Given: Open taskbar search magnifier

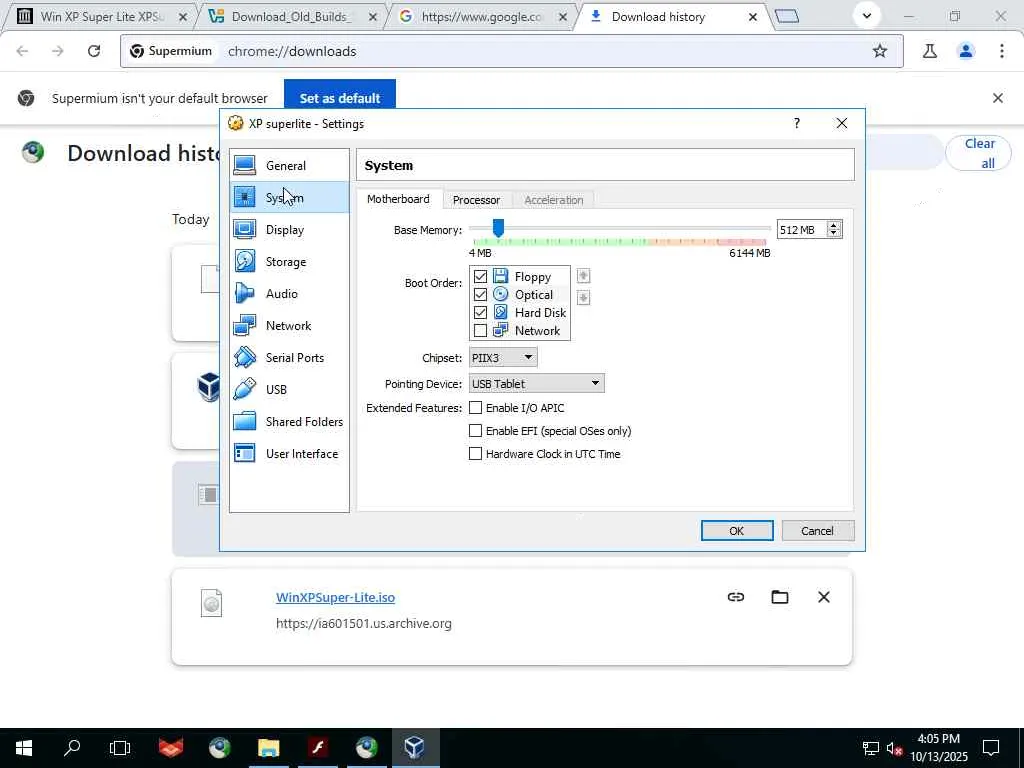Looking at the screenshot, I should [x=72, y=747].
